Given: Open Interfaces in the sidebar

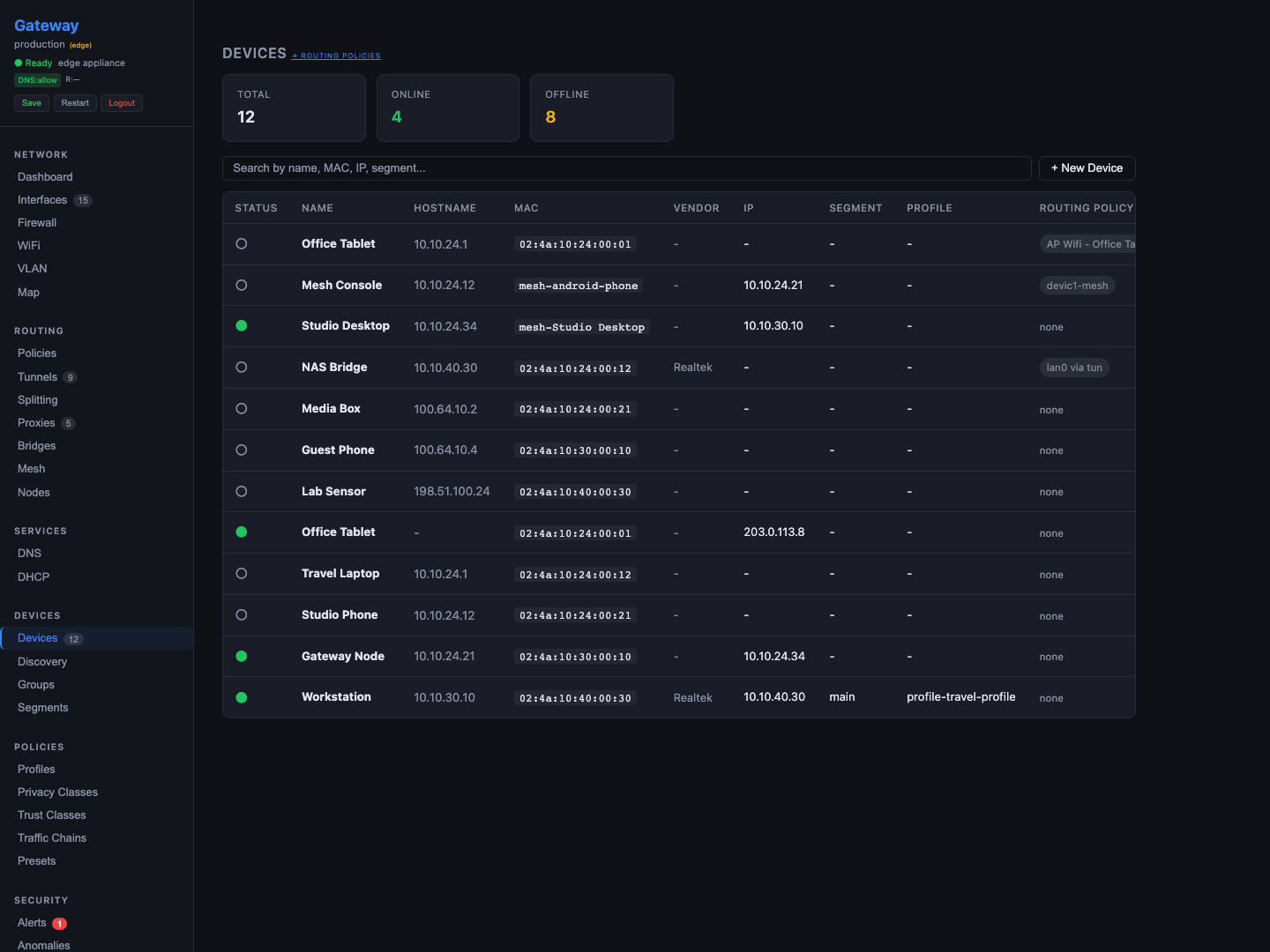Looking at the screenshot, I should click(x=42, y=200).
